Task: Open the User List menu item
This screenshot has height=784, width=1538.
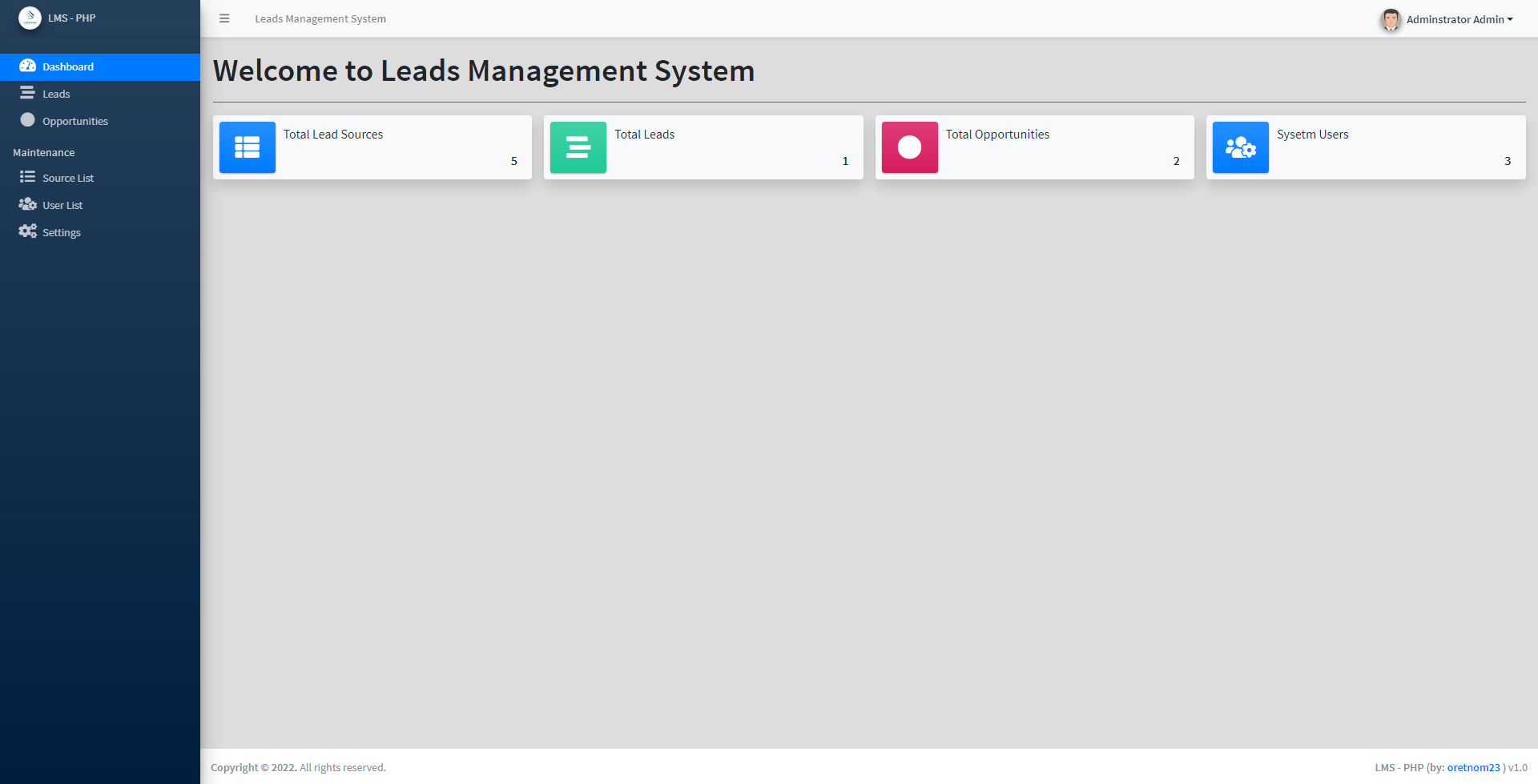Action: [100, 205]
